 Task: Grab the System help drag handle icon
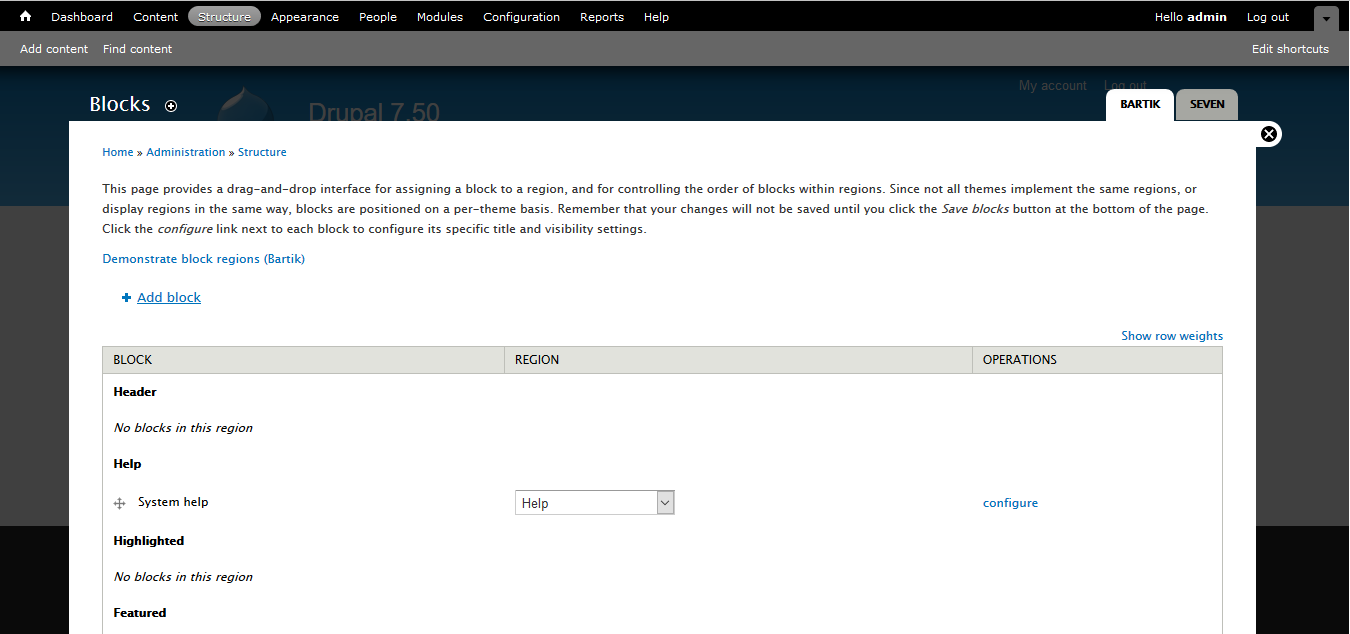click(x=120, y=504)
